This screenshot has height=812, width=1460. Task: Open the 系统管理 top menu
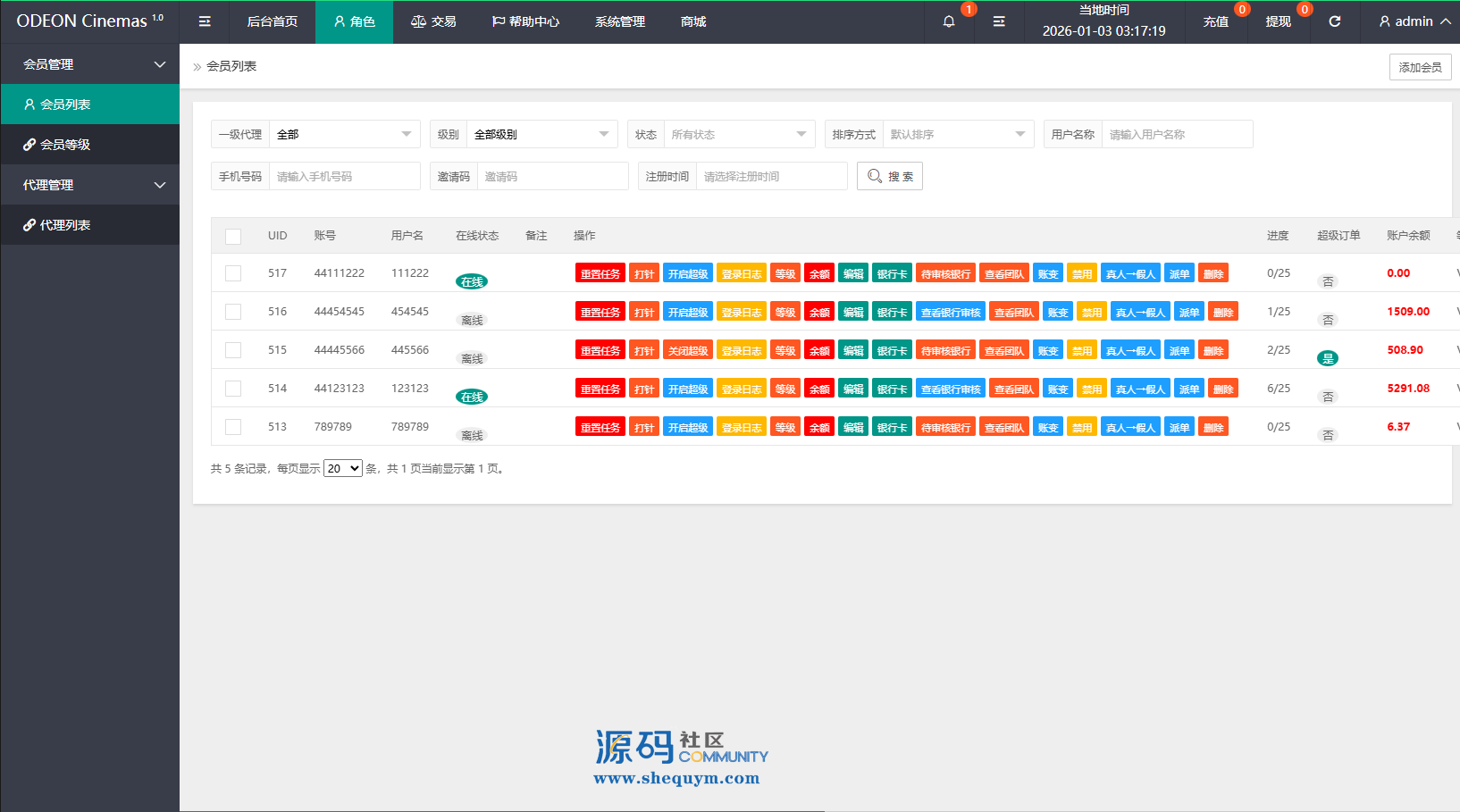[x=619, y=21]
